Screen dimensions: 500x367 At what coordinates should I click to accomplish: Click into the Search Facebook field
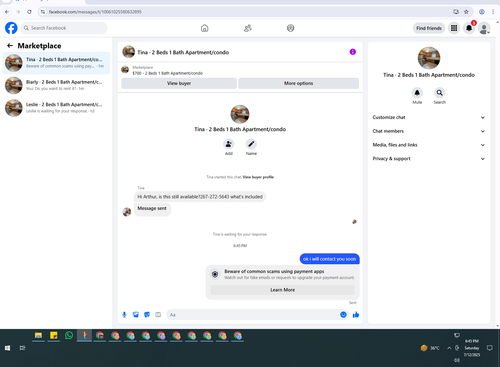64,28
